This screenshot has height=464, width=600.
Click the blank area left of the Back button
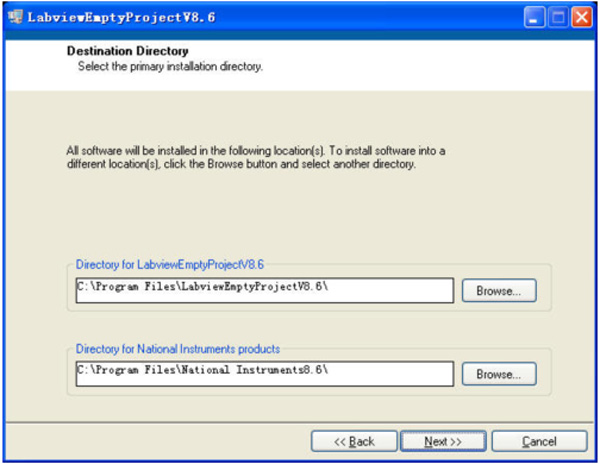[150, 441]
